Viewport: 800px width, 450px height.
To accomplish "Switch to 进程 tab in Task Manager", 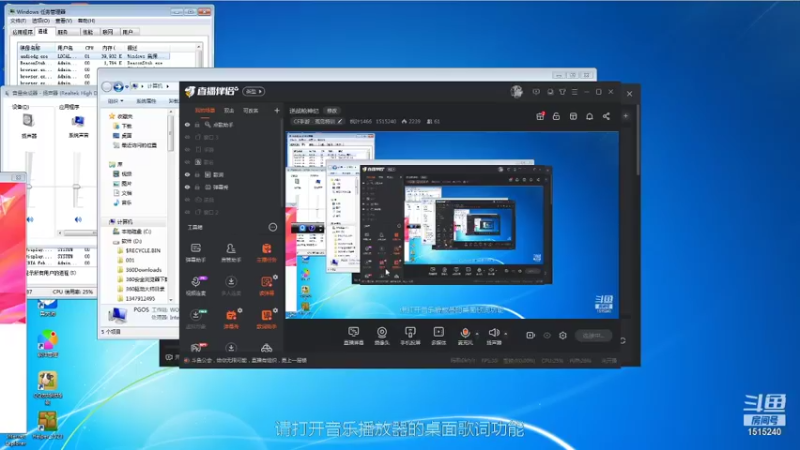I will [x=43, y=32].
